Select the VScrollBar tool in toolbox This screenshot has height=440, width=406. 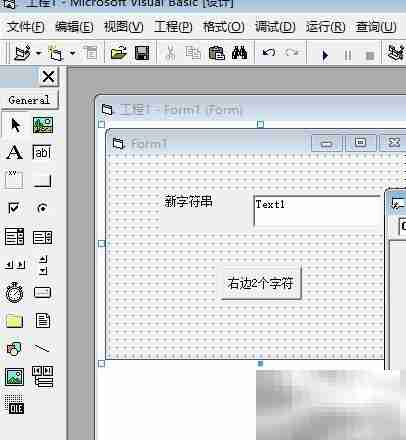pyautogui.click(x=43, y=265)
